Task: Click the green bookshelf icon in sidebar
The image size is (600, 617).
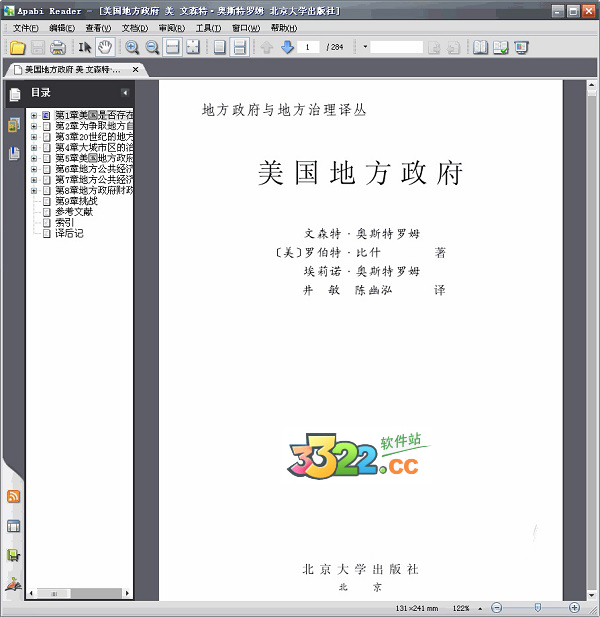Action: click(x=14, y=555)
